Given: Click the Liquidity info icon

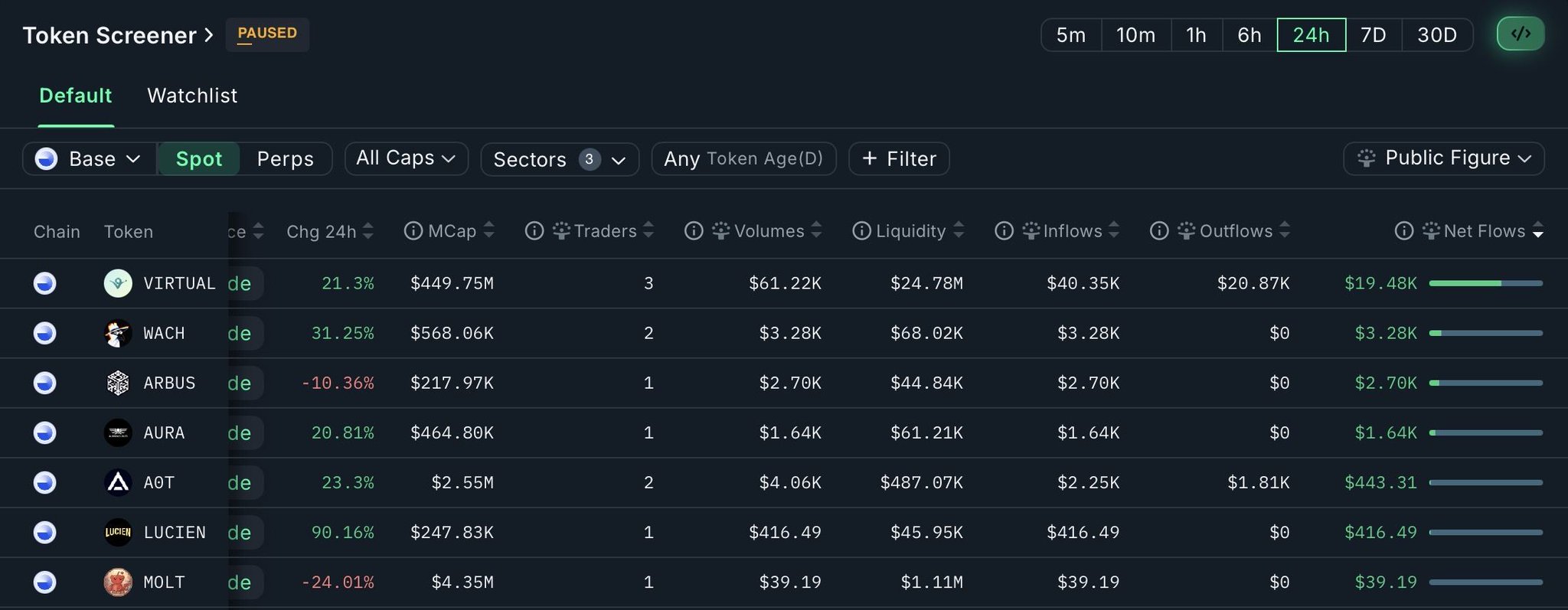Looking at the screenshot, I should tap(861, 230).
